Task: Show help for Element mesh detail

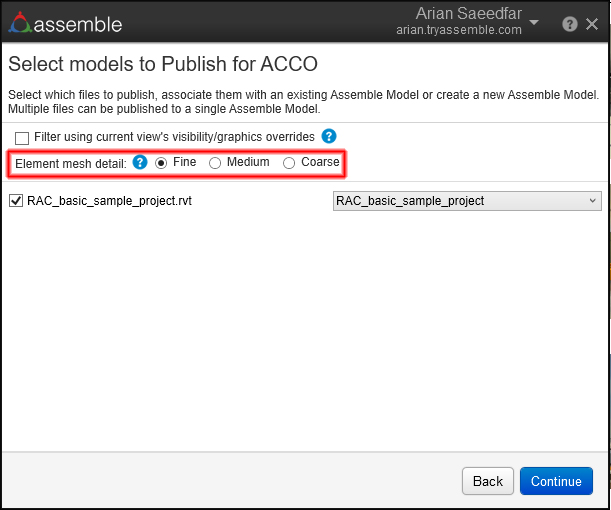Action: (x=140, y=162)
